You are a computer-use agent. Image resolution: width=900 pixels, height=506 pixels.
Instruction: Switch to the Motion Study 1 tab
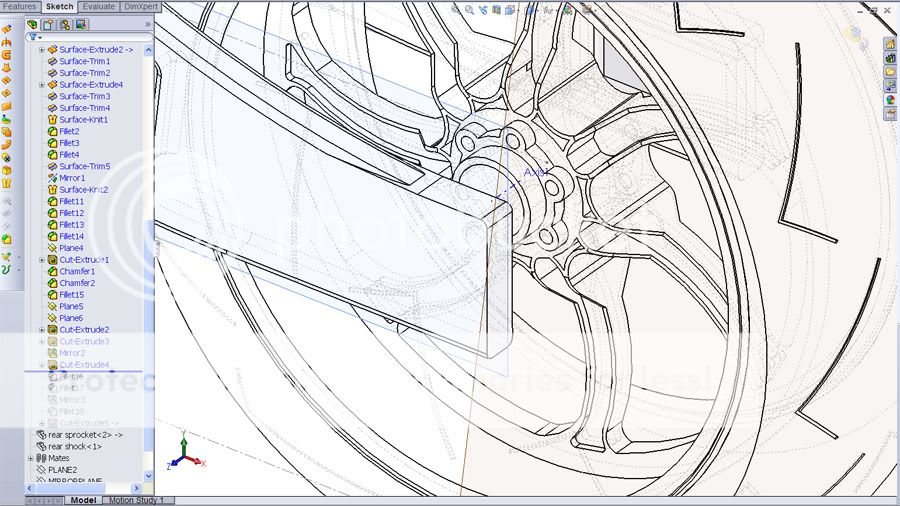click(136, 500)
